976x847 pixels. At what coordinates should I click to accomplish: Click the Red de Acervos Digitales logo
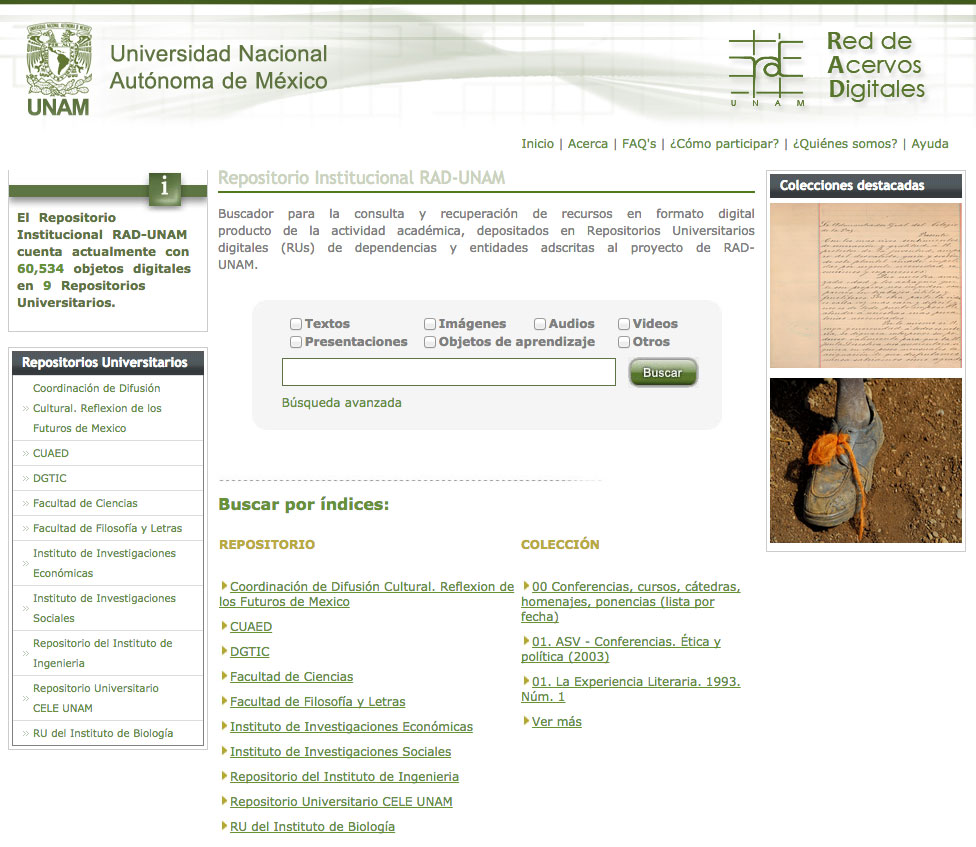pos(827,68)
